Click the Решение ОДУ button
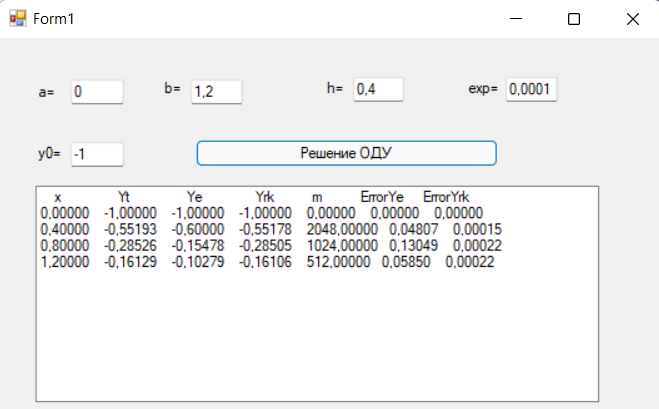The image size is (659, 409). pos(346,153)
